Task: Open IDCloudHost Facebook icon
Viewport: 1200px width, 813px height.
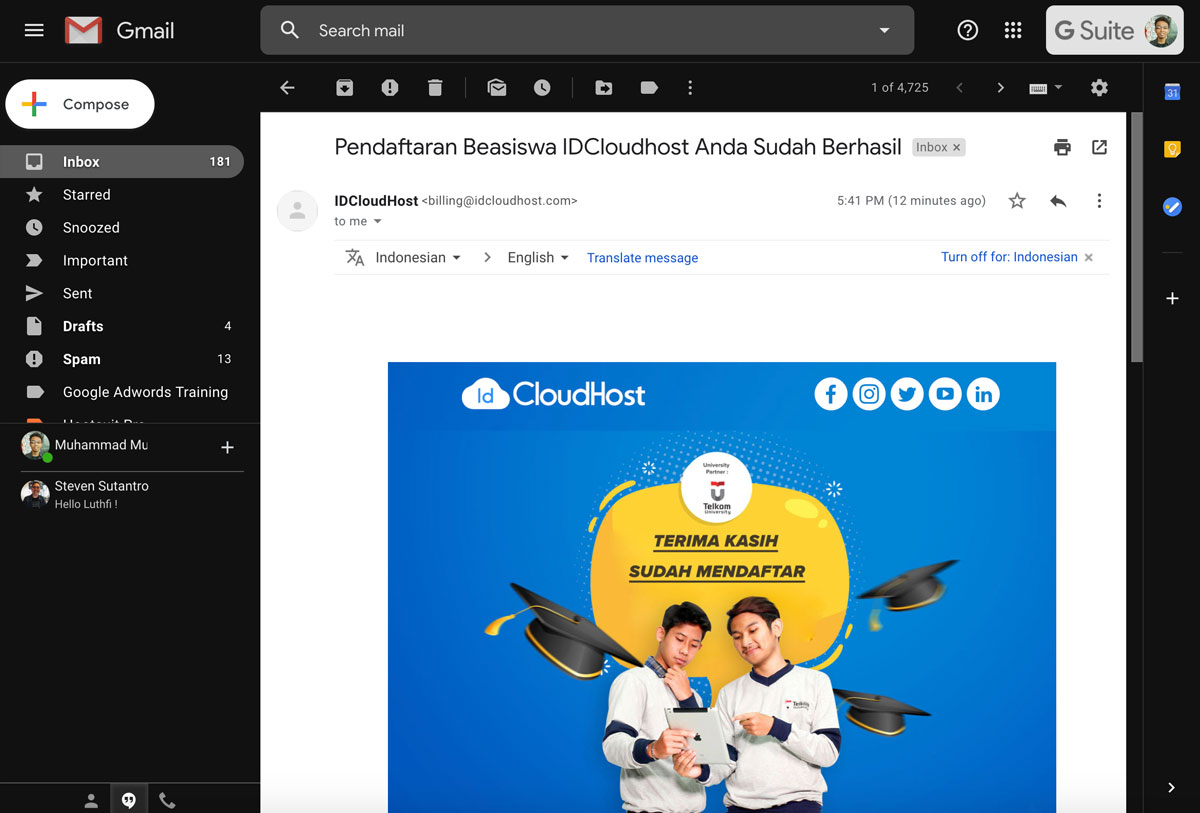Action: click(831, 394)
